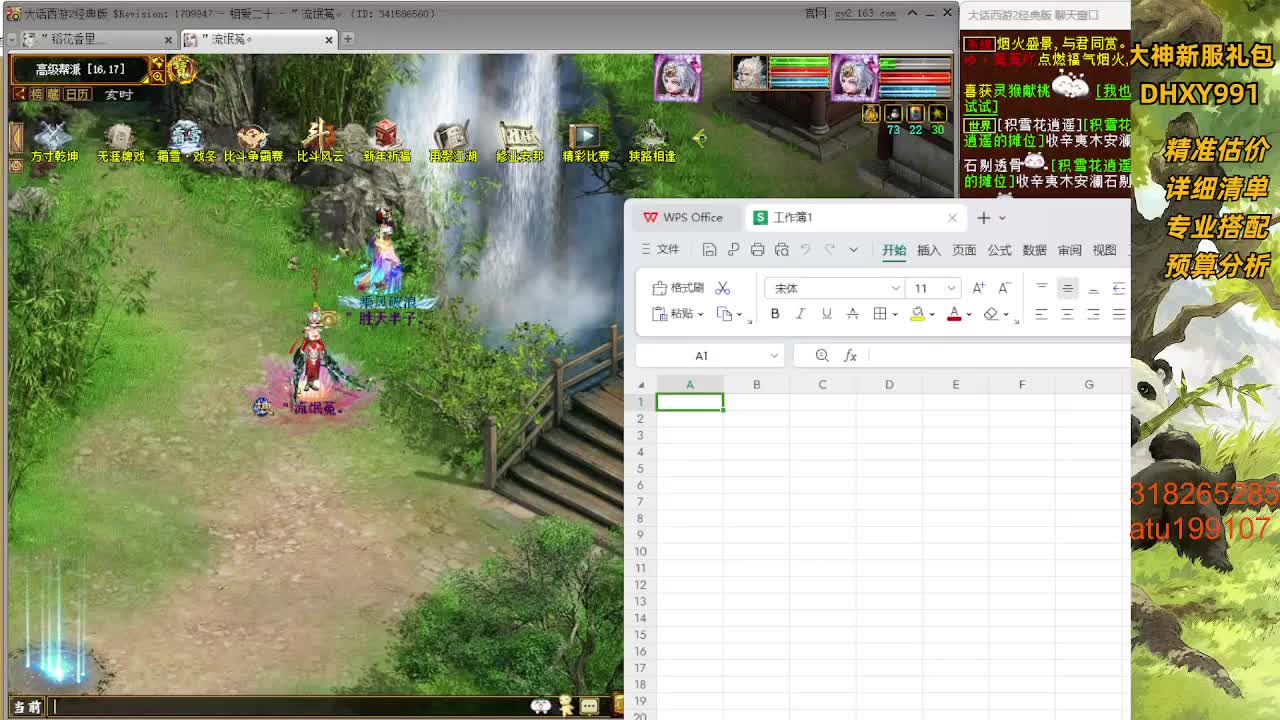Expand the fill color dropdown arrow

pos(932,315)
